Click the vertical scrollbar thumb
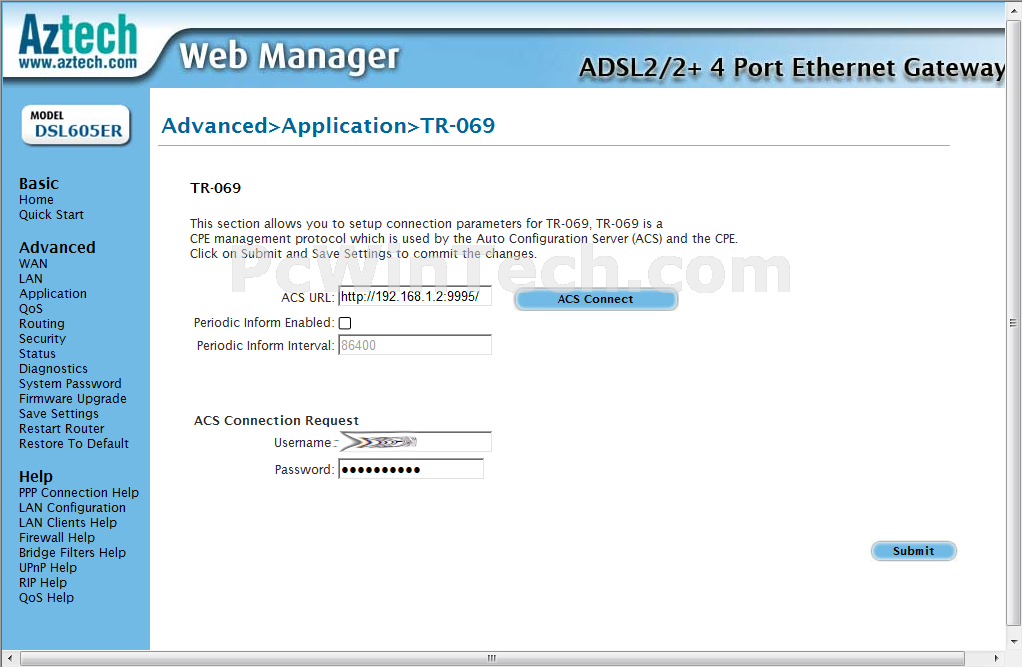 [1013, 322]
